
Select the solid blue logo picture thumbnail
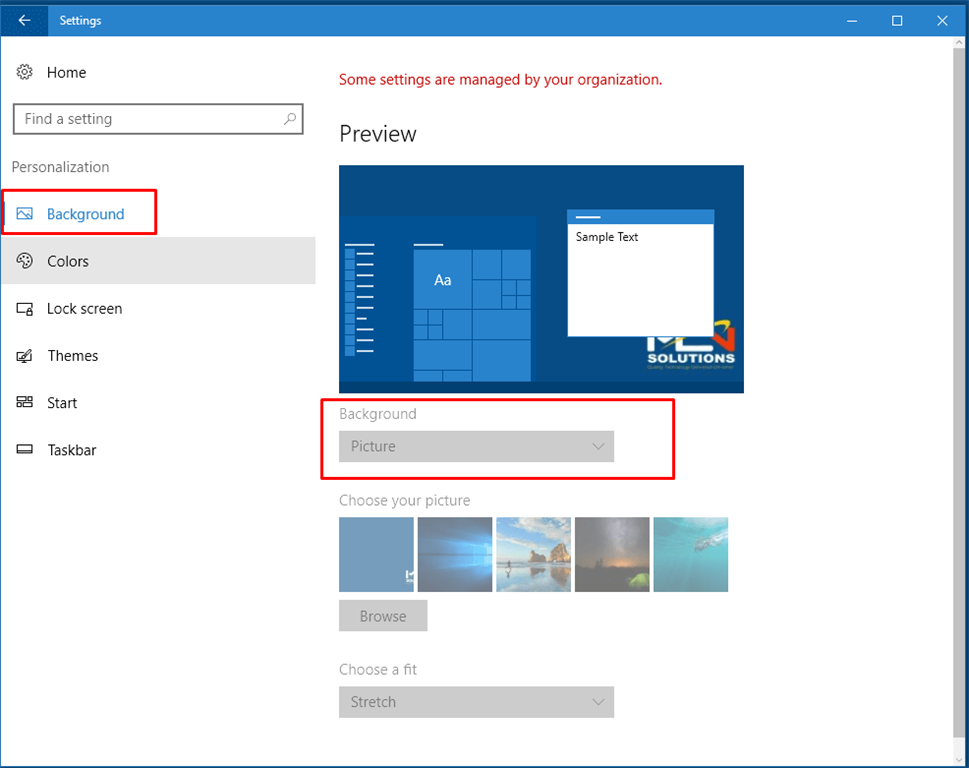(x=376, y=554)
